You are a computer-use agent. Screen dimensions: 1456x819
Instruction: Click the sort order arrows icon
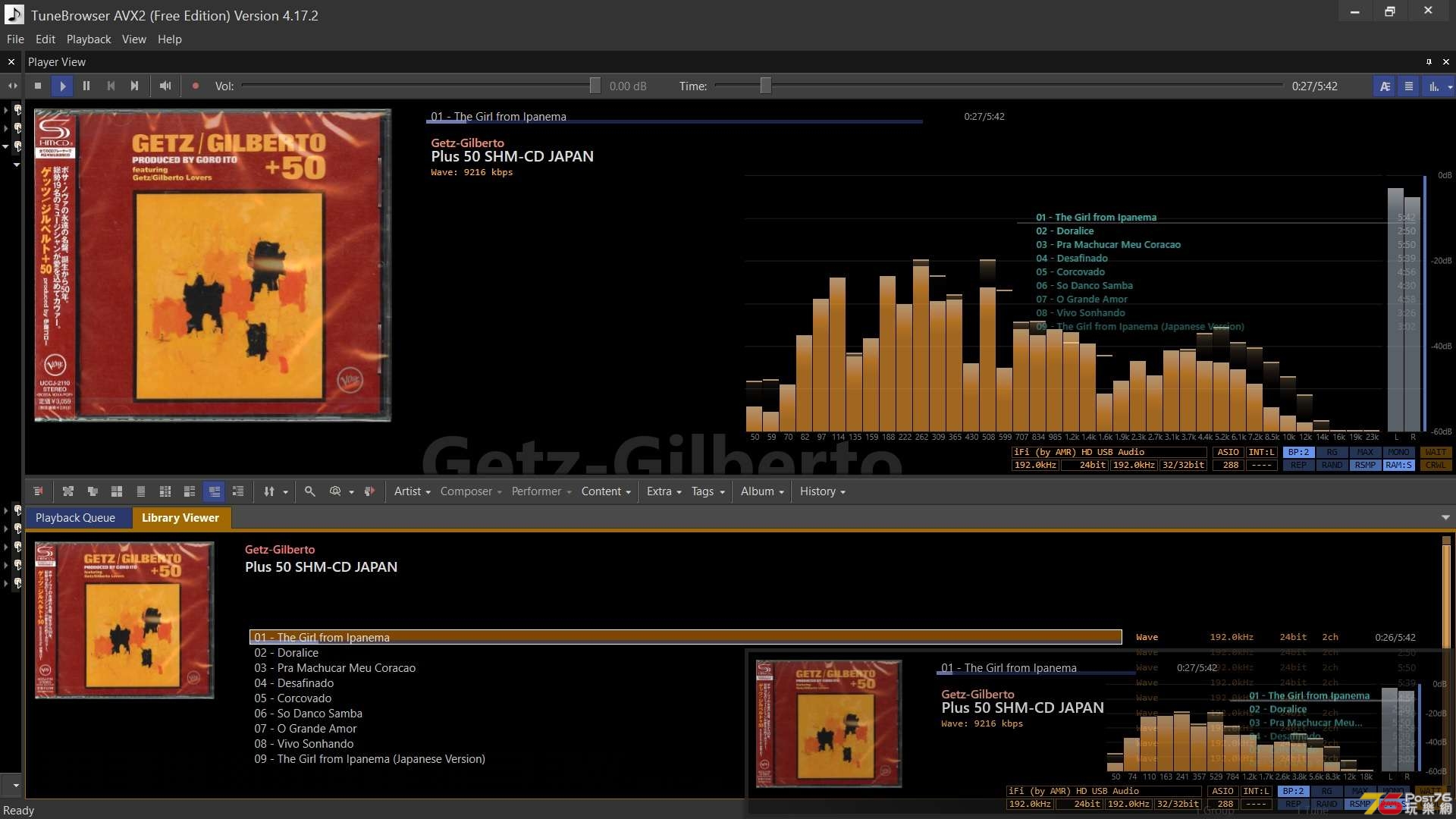269,491
